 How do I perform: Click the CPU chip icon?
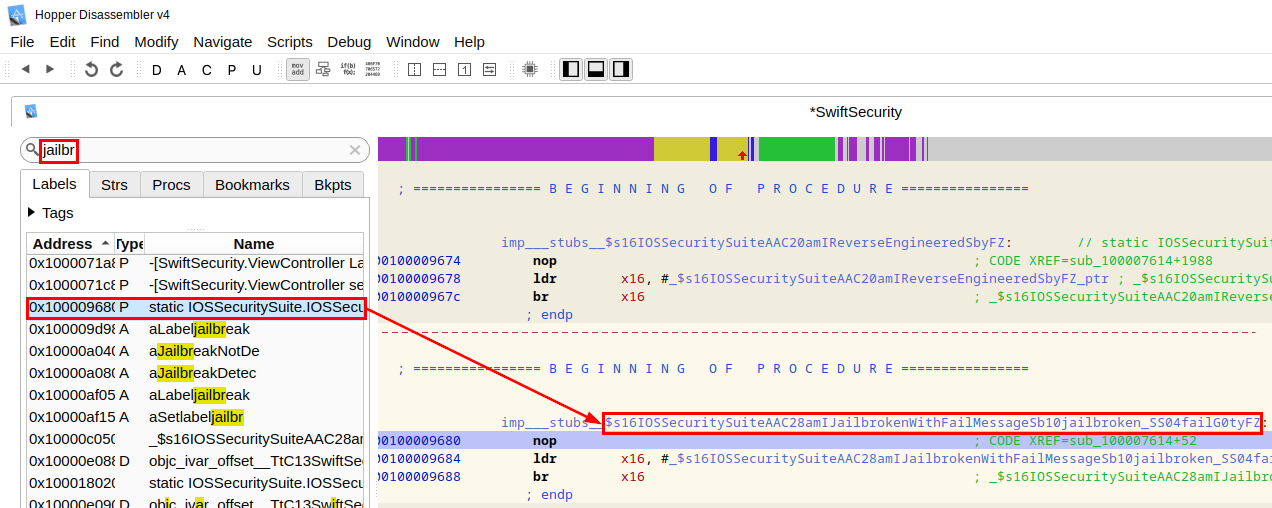click(529, 70)
